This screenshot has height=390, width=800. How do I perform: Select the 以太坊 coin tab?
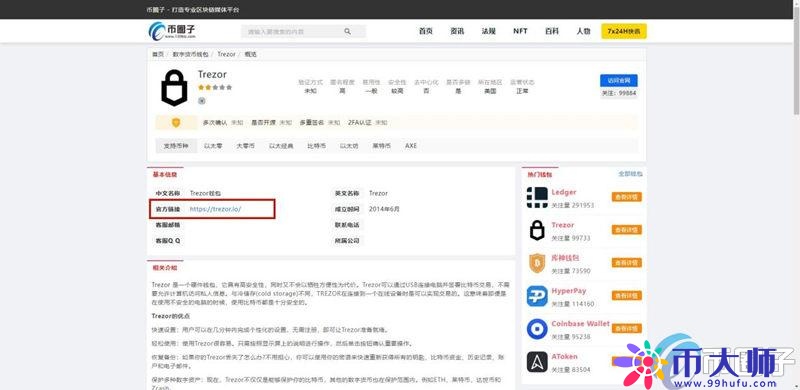[x=349, y=146]
